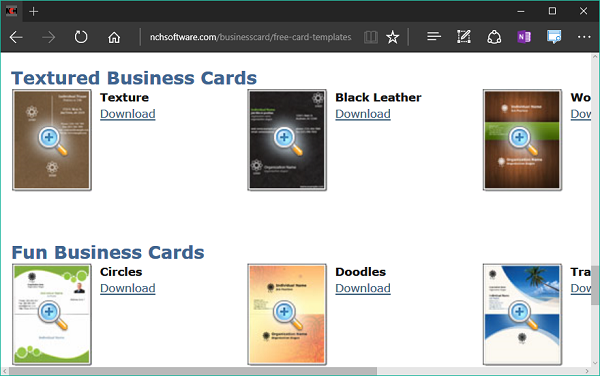Preview the tropical beach card thumbnail

click(522, 314)
